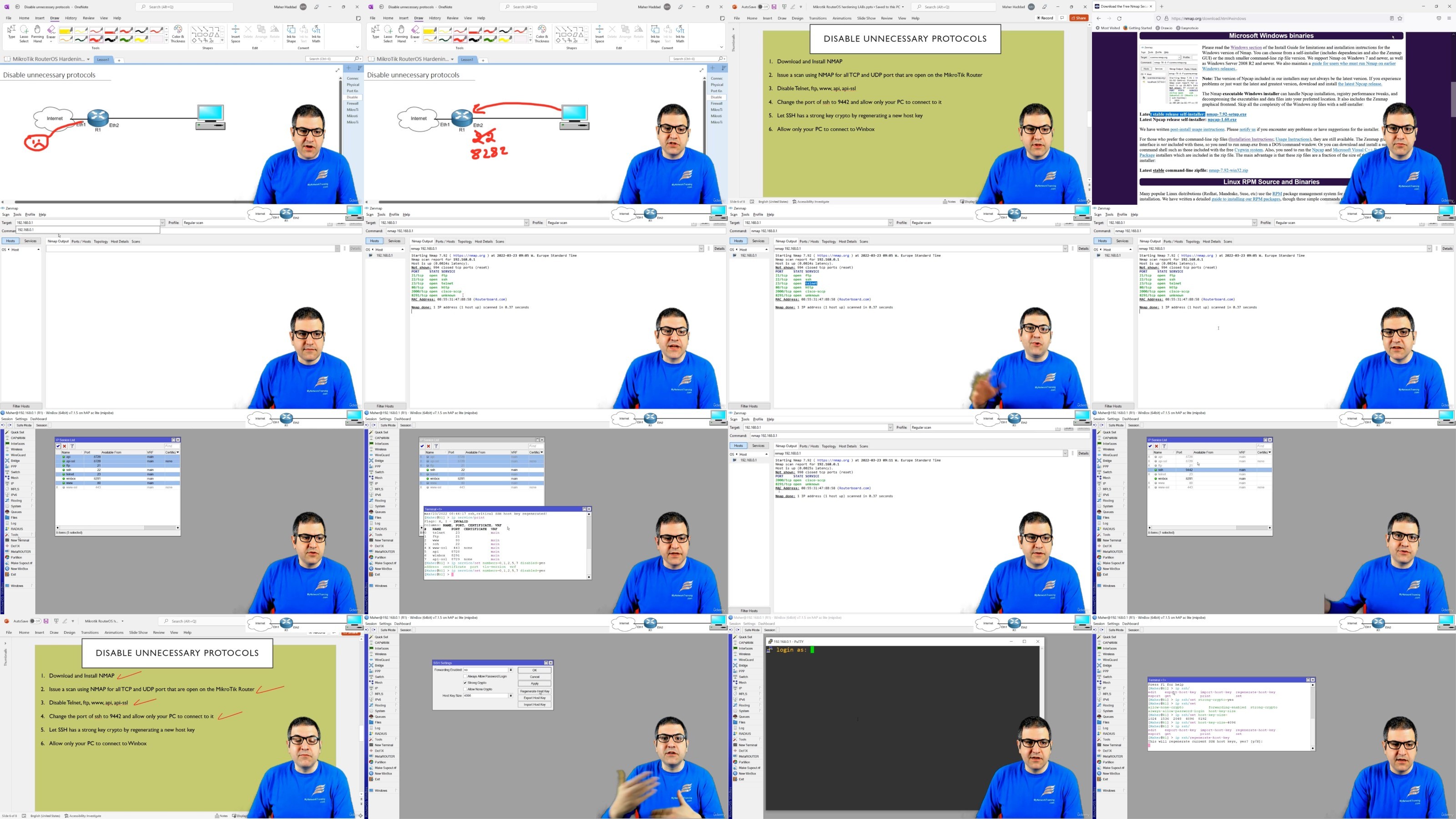Screen dimensions: 1456x819
Task: Uncheck Strong Crypto in SSH Settings
Action: pos(465,683)
